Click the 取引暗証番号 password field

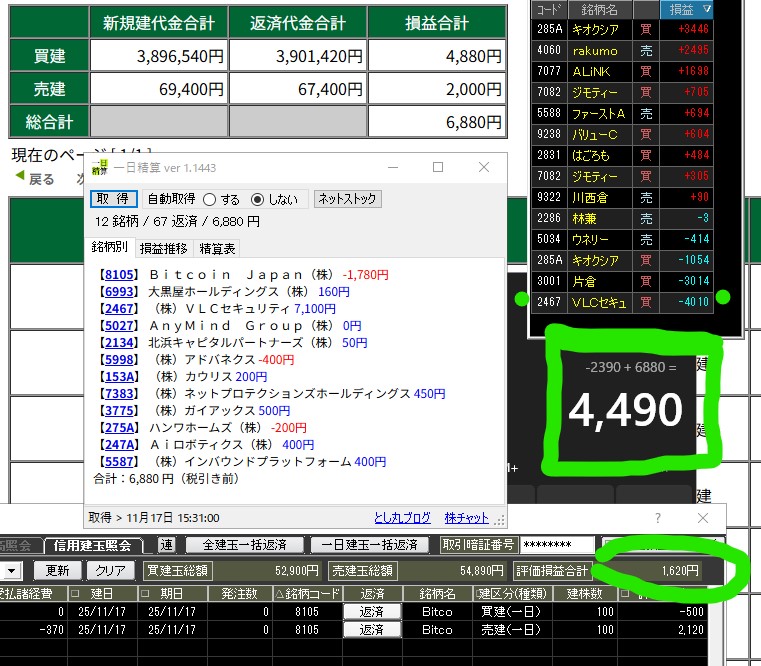558,545
